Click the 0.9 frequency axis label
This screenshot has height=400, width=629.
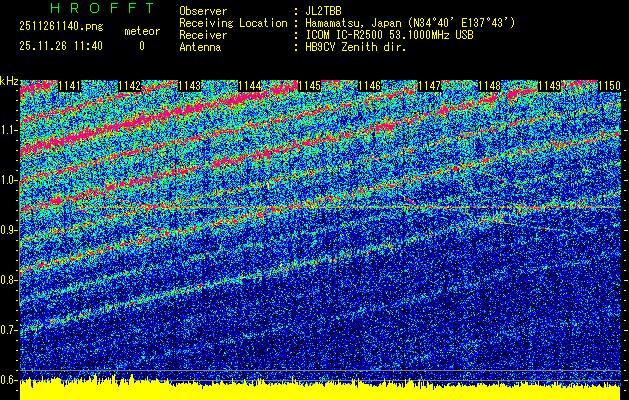pyautogui.click(x=9, y=230)
